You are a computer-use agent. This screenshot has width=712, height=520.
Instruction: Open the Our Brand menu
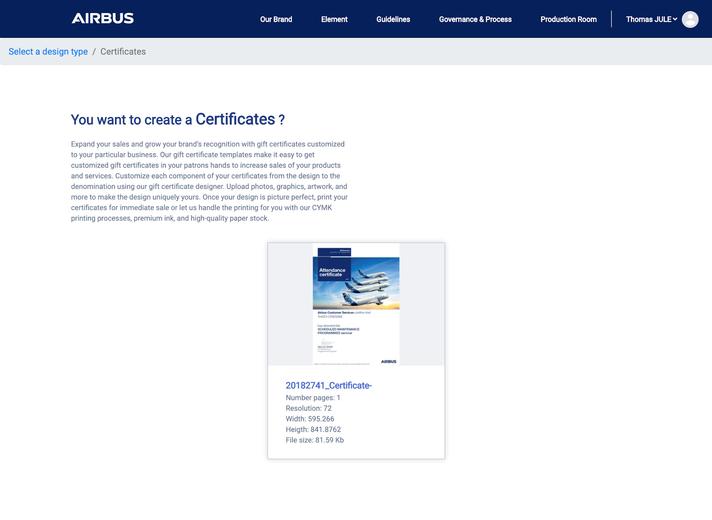point(276,20)
